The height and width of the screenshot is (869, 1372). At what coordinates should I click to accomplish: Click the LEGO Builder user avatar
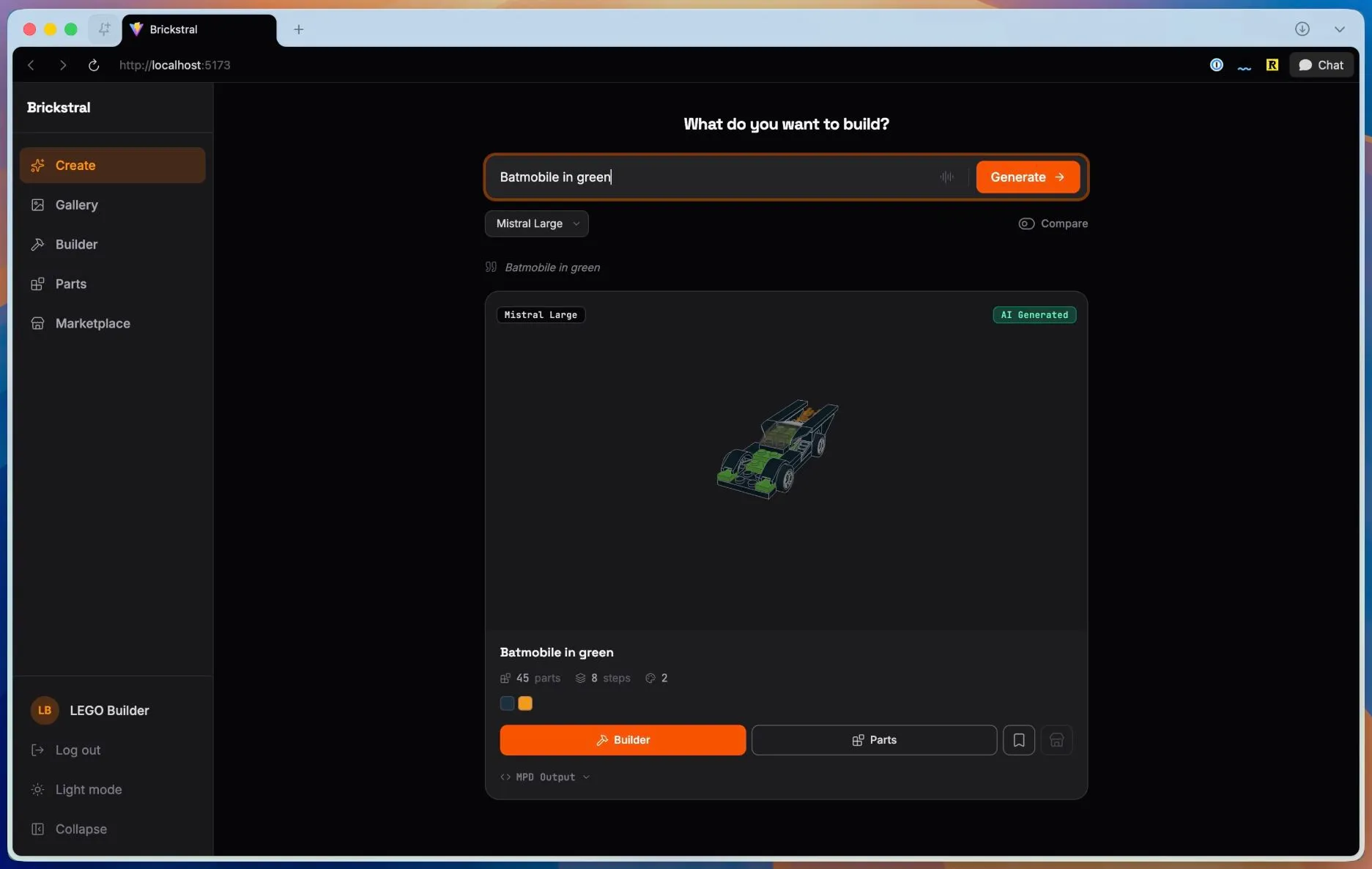[45, 710]
